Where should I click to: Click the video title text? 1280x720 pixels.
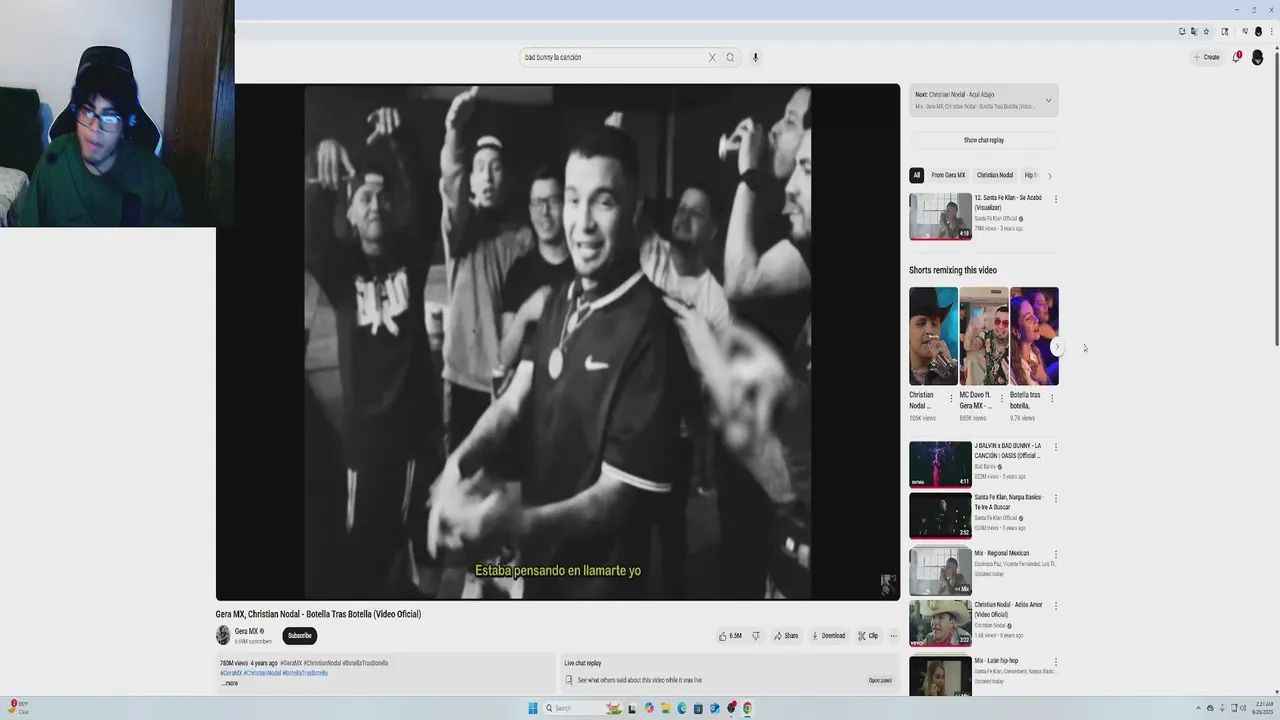coord(318,614)
